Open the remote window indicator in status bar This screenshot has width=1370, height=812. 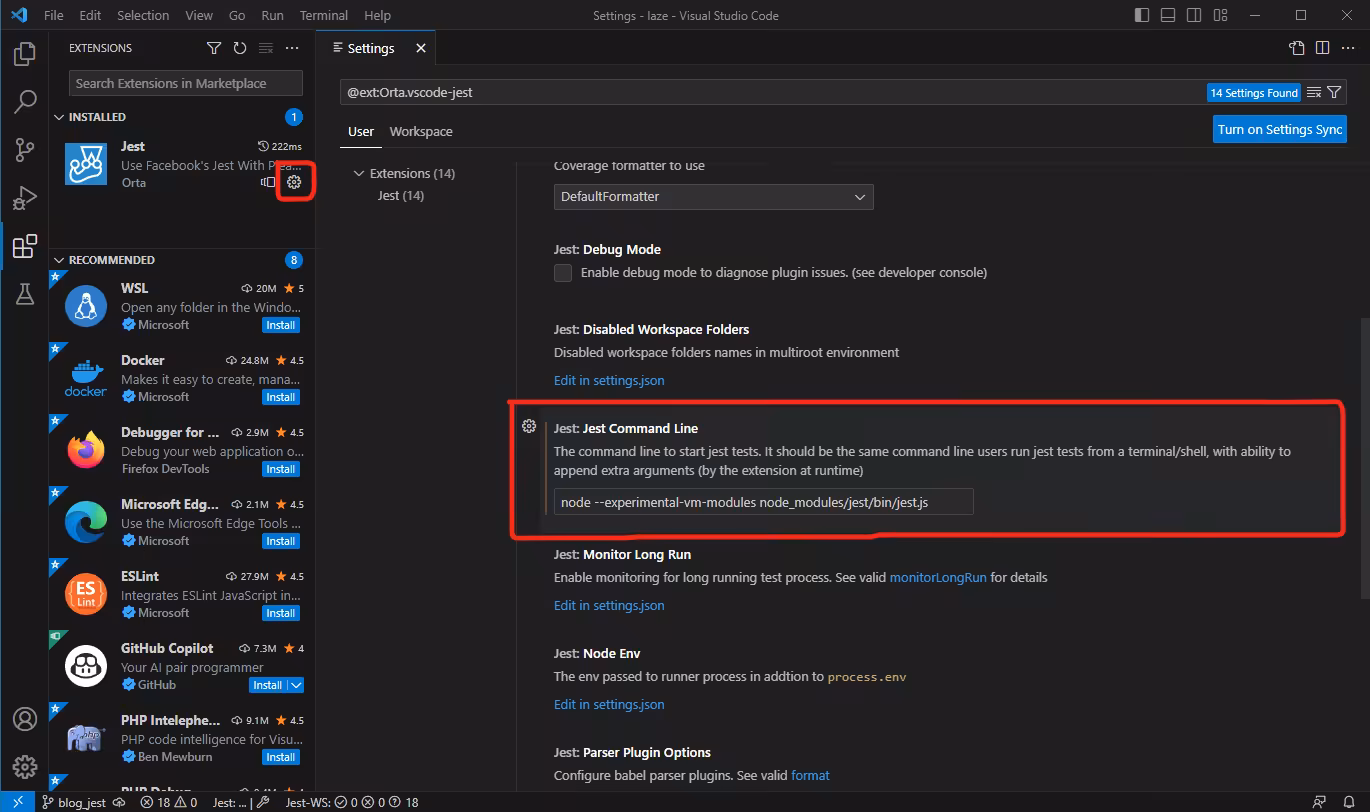click(18, 802)
